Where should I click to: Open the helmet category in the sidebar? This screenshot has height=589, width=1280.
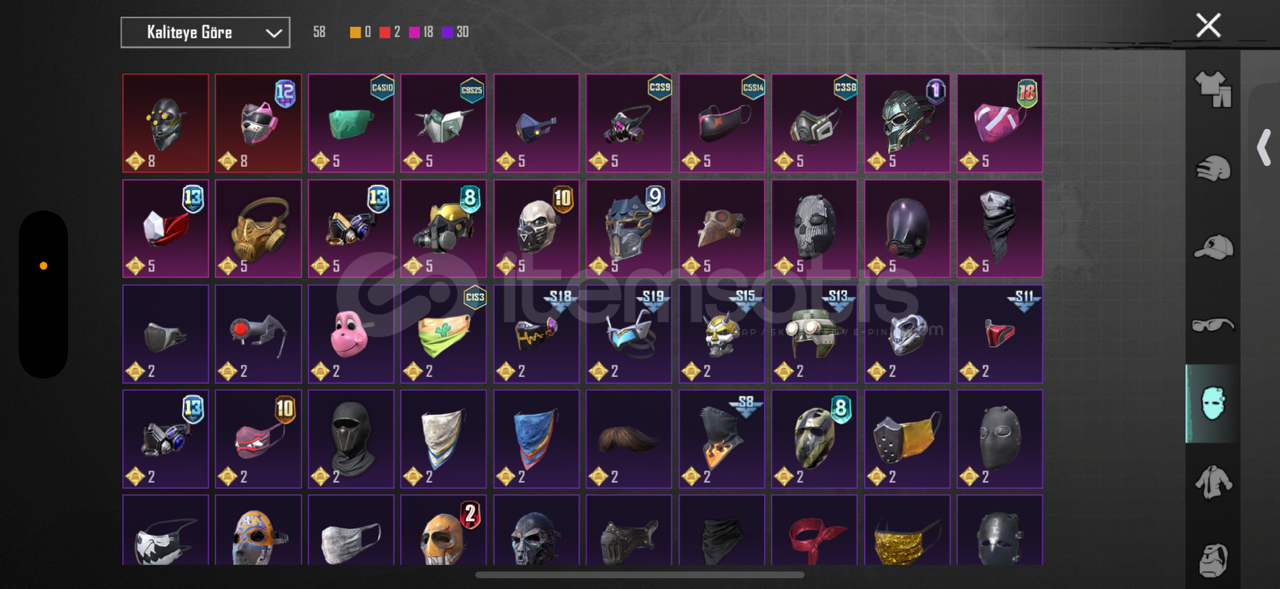[1212, 168]
